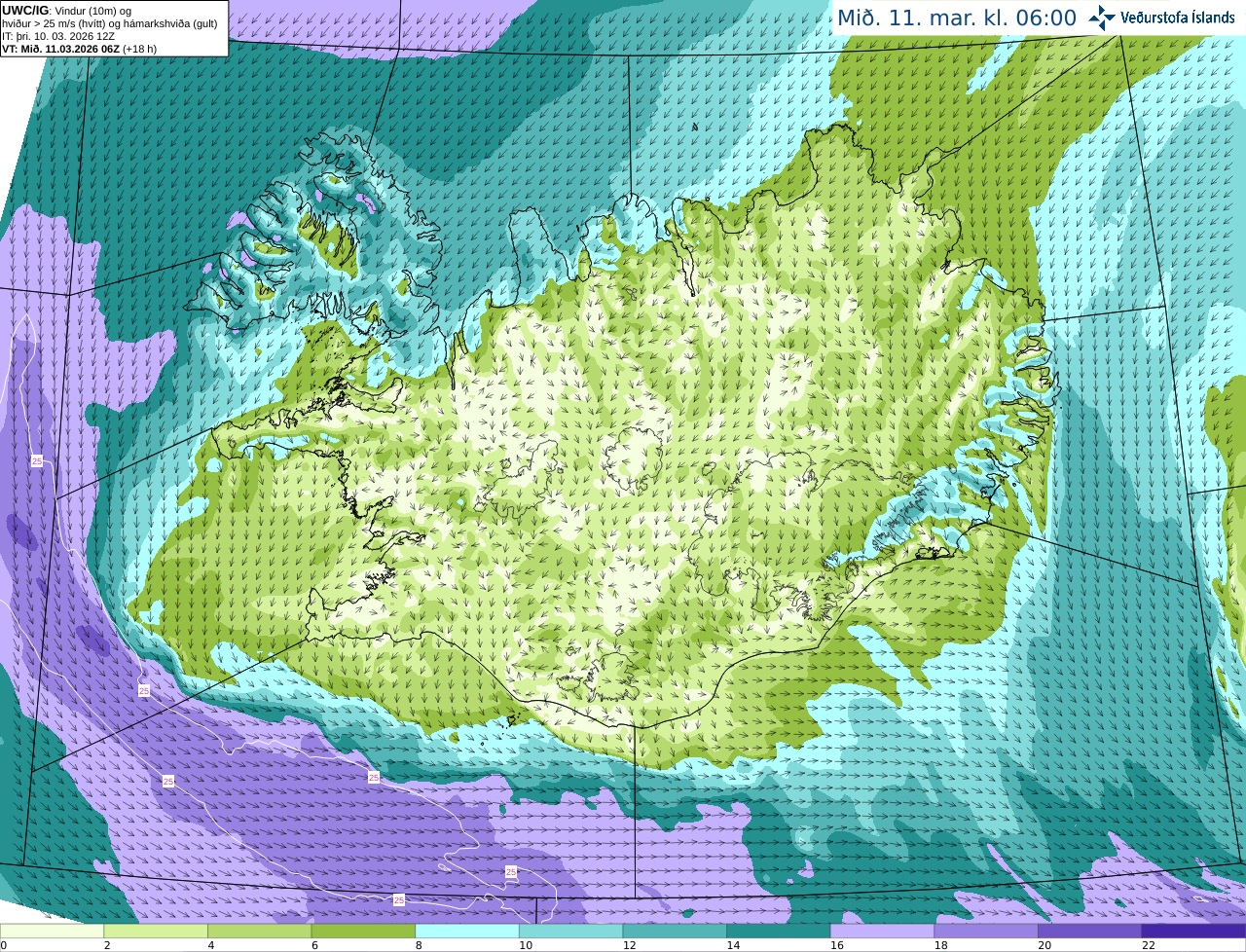This screenshot has height=952, width=1246.
Task: Click the 'hviður > 25 m/s (hvítt)' legend line
Action: point(110,23)
